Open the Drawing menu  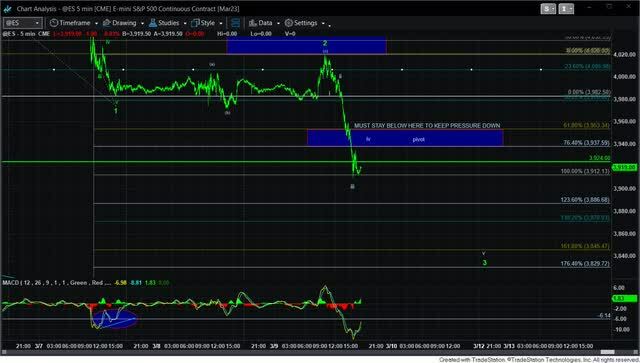click(124, 23)
